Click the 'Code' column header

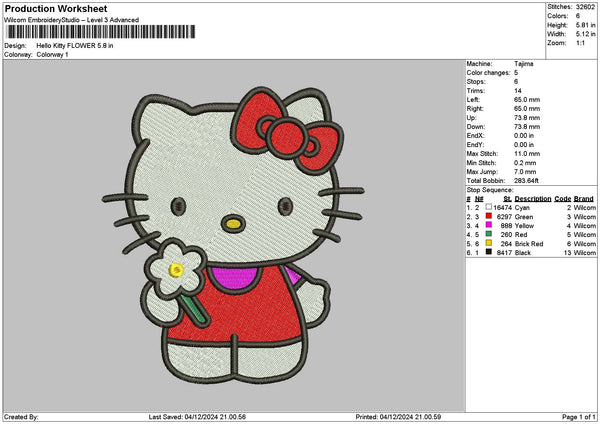[562, 199]
